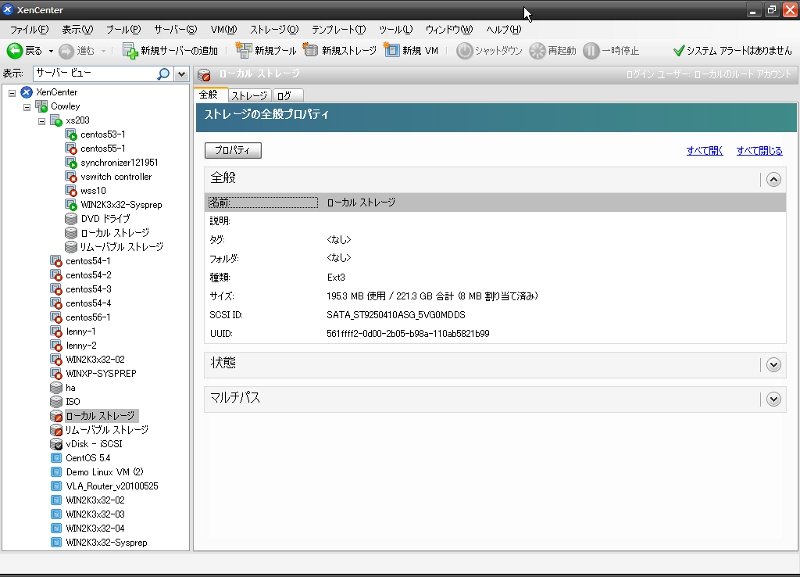Click the XenCenter root node icon
Image resolution: width=800 pixels, height=577 pixels.
(x=27, y=92)
